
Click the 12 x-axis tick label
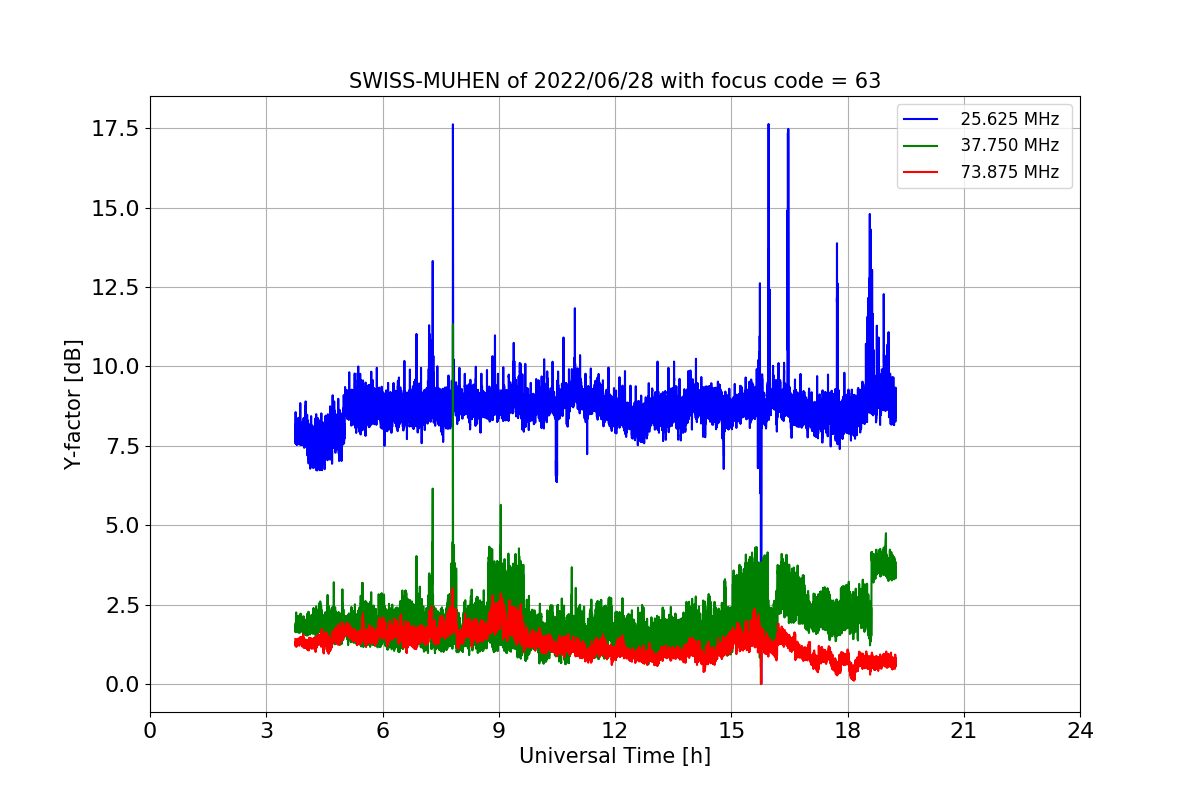point(615,731)
